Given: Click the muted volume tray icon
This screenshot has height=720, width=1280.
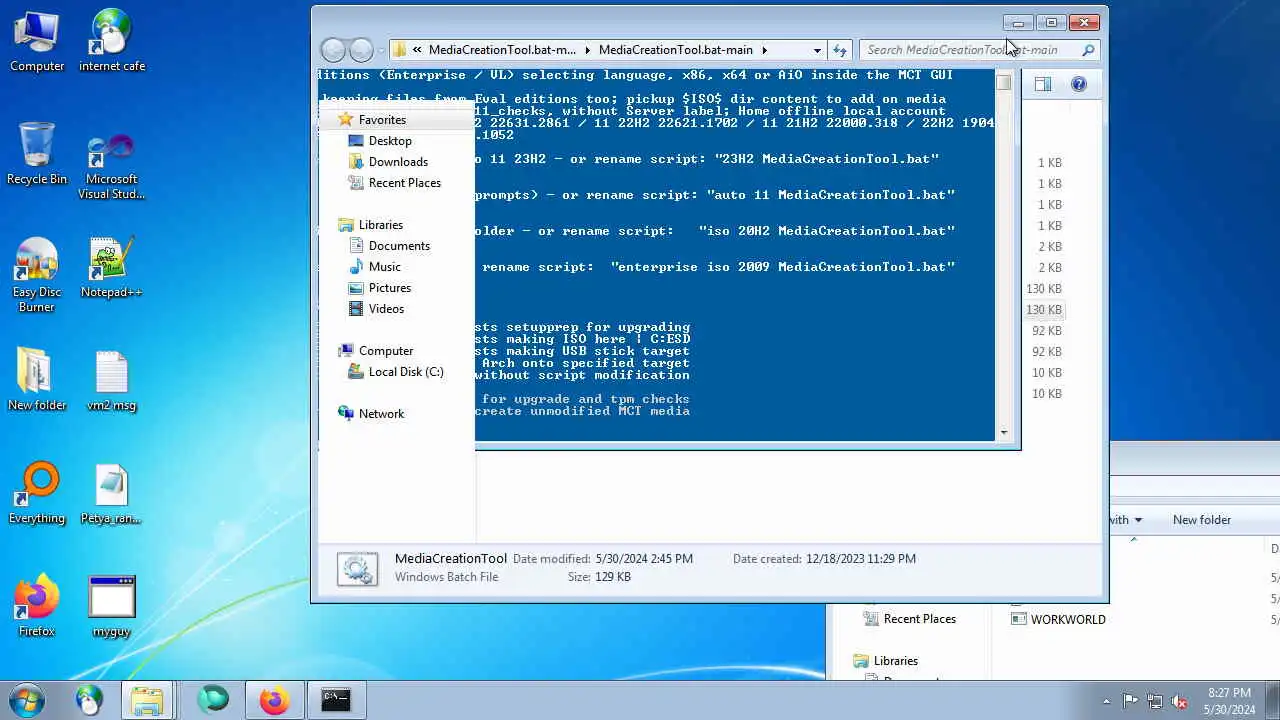Looking at the screenshot, I should tap(1180, 701).
